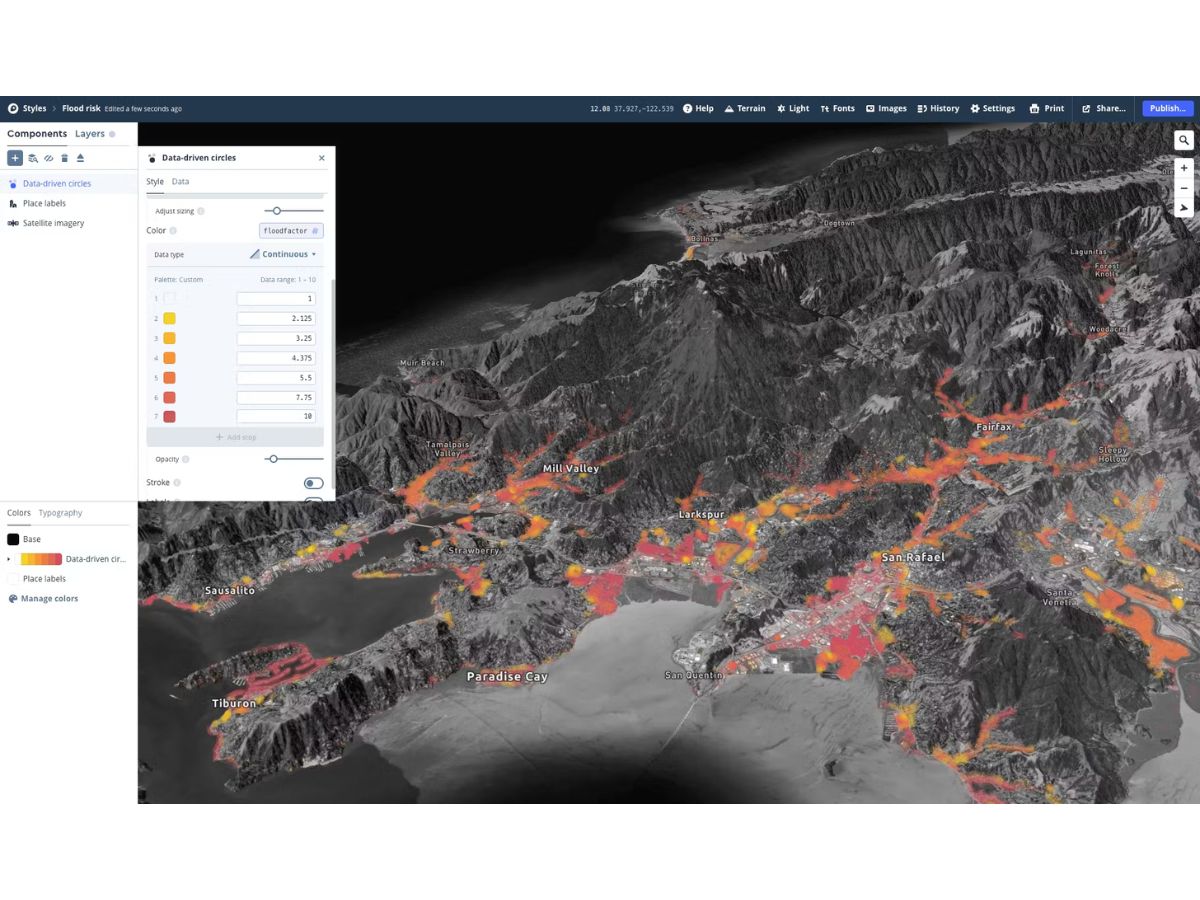Zoom in with the map plus button

(x=1184, y=168)
